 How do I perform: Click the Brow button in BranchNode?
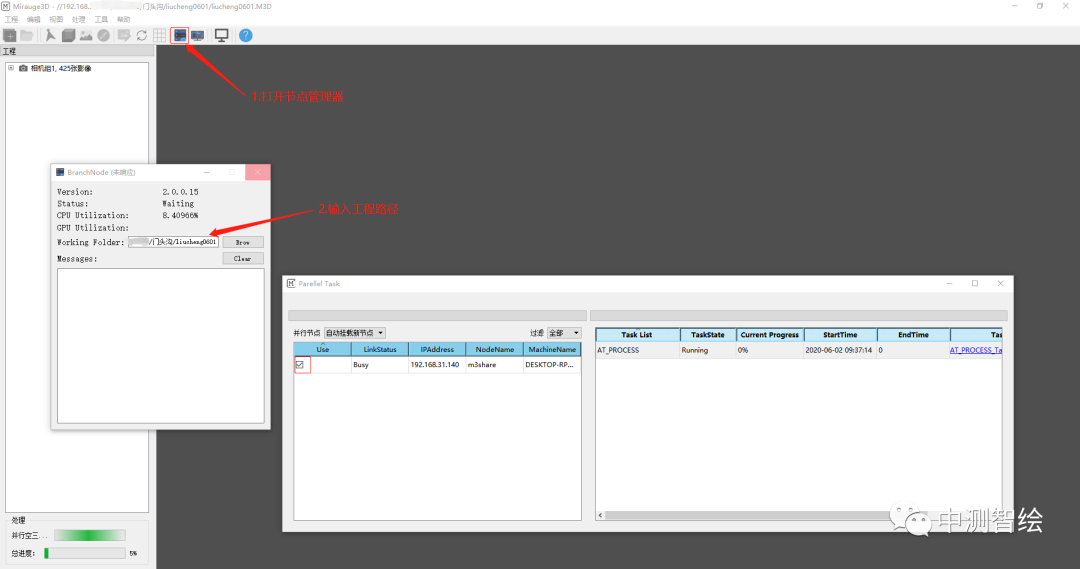click(243, 242)
